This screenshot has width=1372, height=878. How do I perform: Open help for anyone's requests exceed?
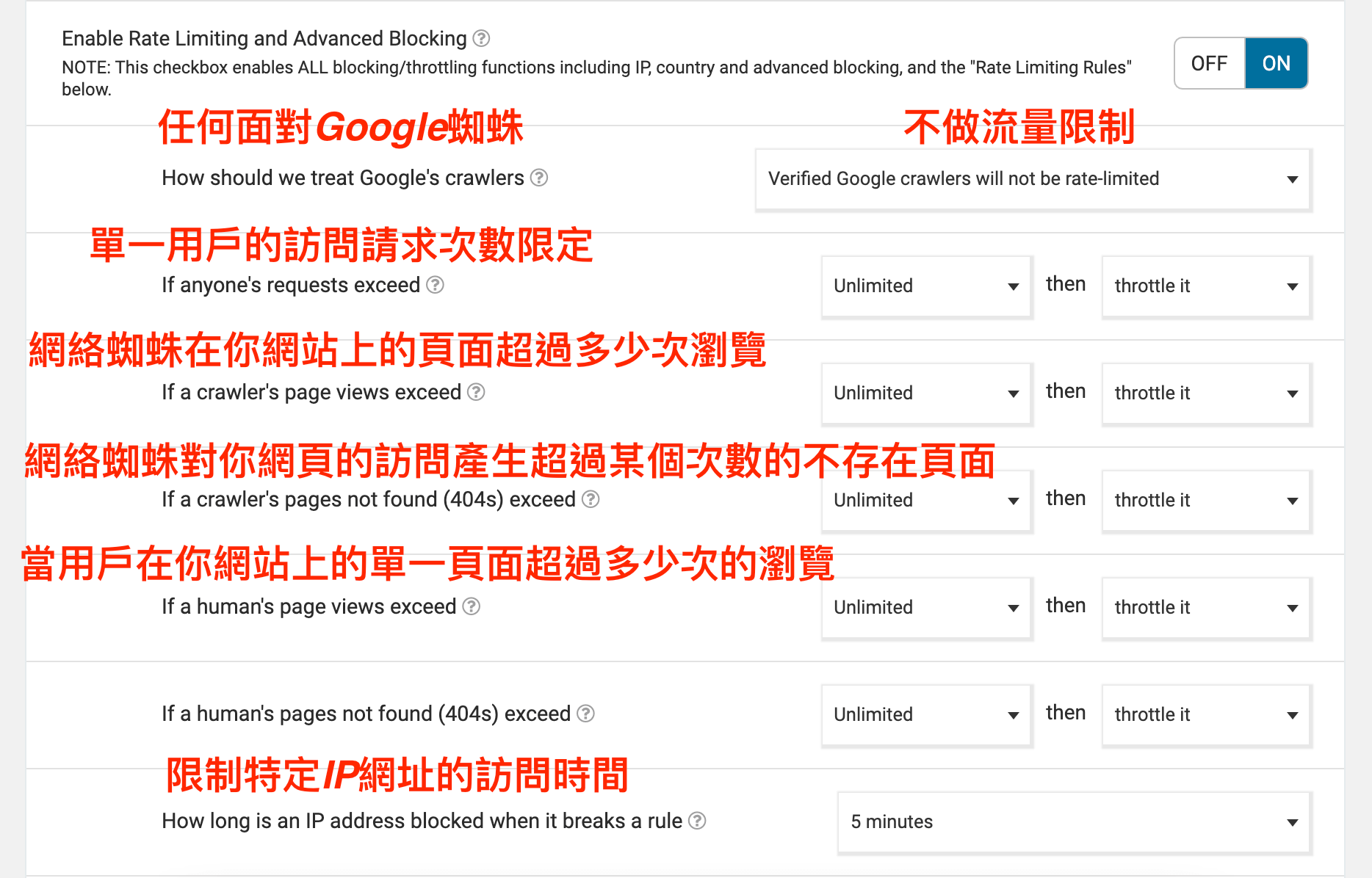tap(435, 285)
